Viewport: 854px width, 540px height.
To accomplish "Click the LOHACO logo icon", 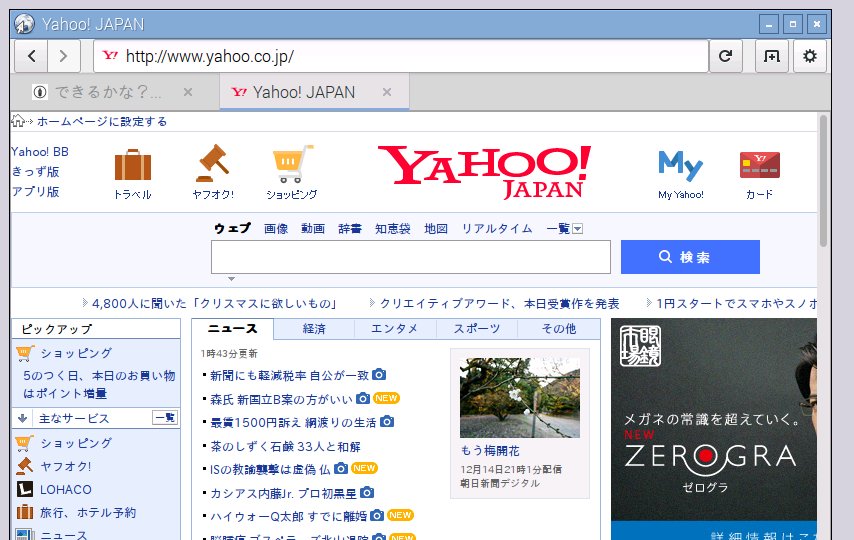I will 25,489.
